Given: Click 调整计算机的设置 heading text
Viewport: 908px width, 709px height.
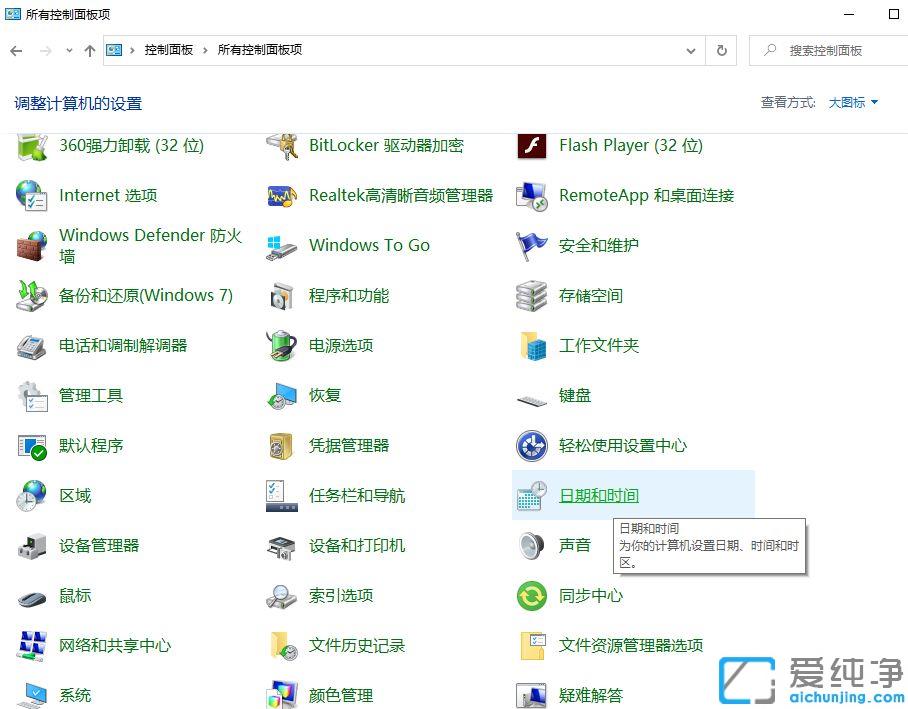Looking at the screenshot, I should tap(78, 104).
